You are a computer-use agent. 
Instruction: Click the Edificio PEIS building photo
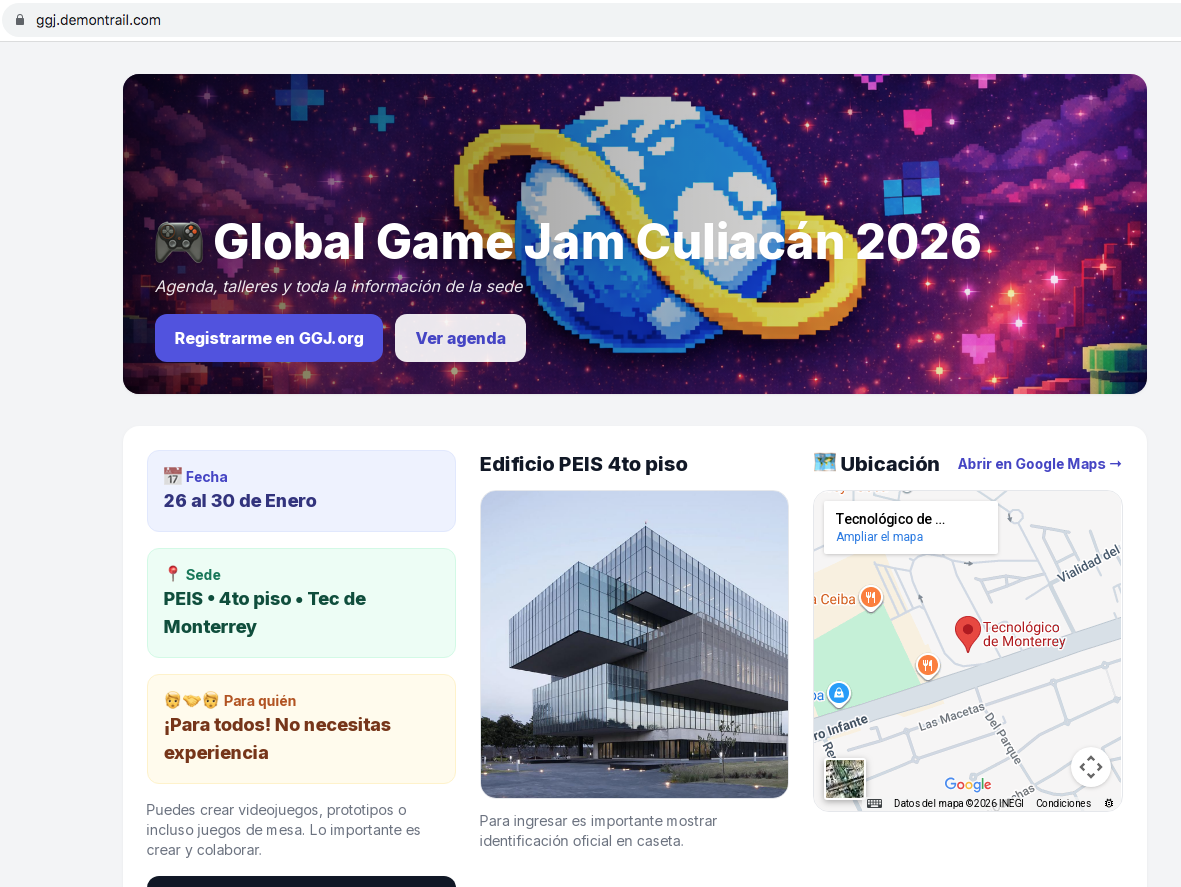tap(634, 644)
